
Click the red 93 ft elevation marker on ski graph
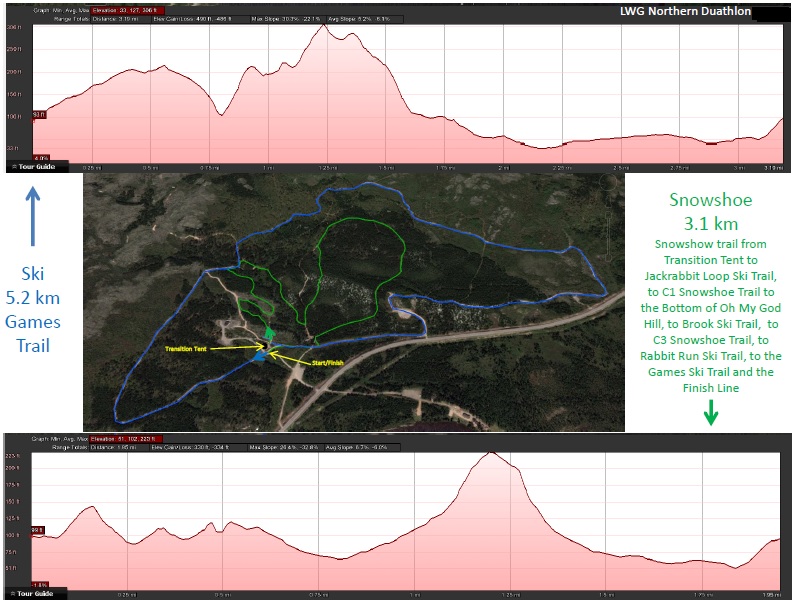[40, 114]
